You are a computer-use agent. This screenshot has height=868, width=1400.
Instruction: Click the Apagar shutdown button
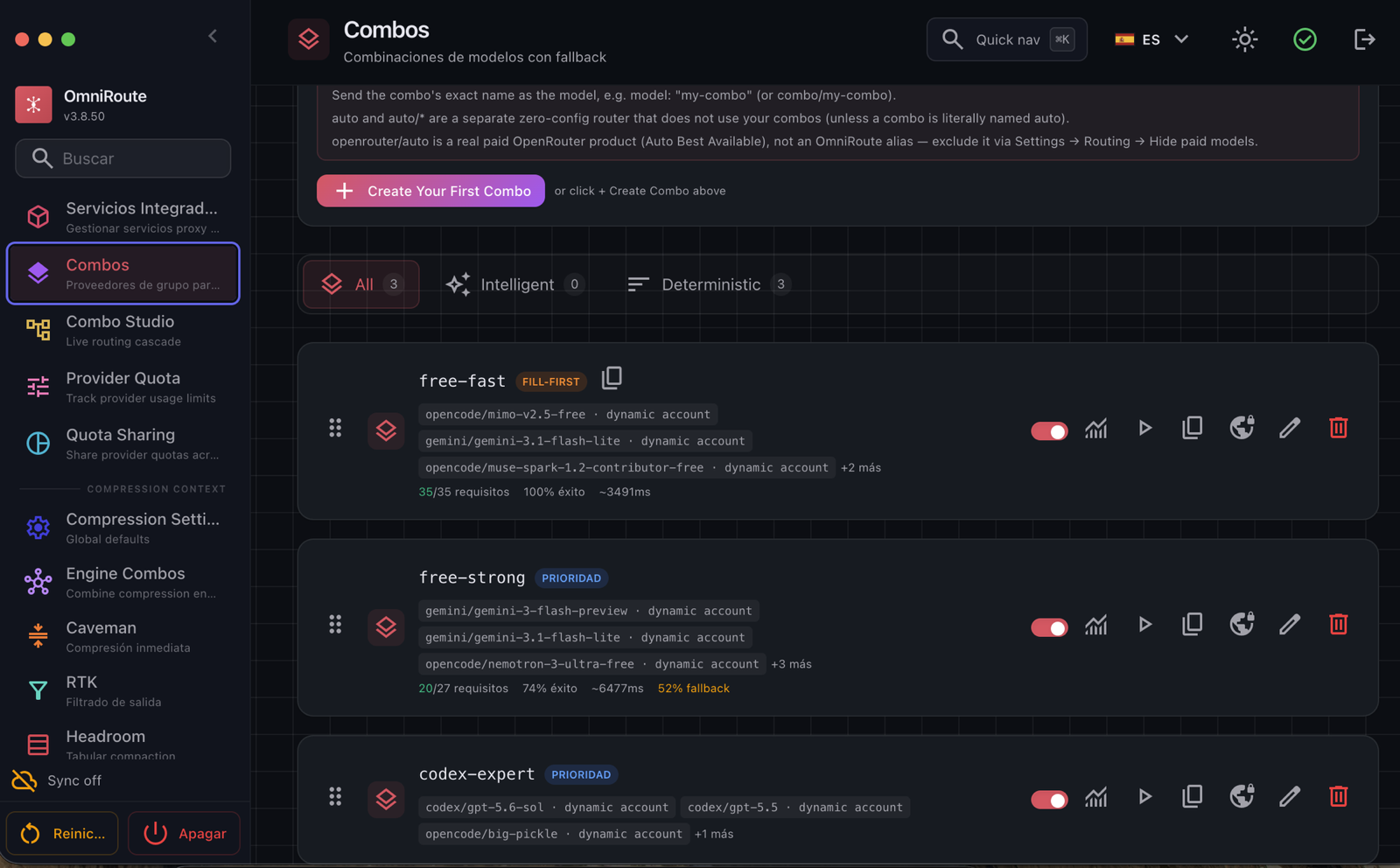[x=184, y=833]
